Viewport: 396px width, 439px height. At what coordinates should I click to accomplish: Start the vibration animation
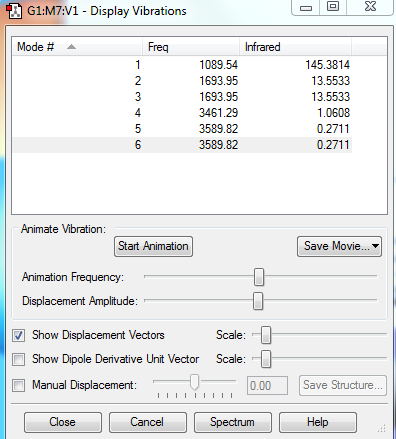[153, 246]
